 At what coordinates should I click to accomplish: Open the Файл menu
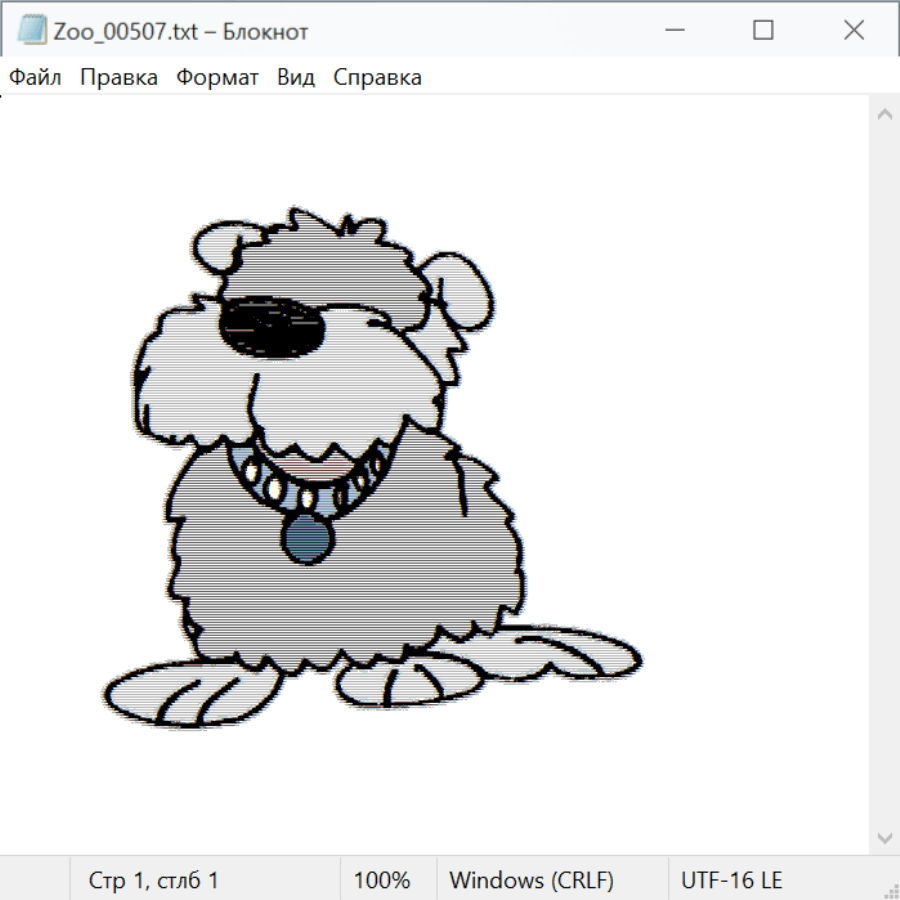pos(35,77)
